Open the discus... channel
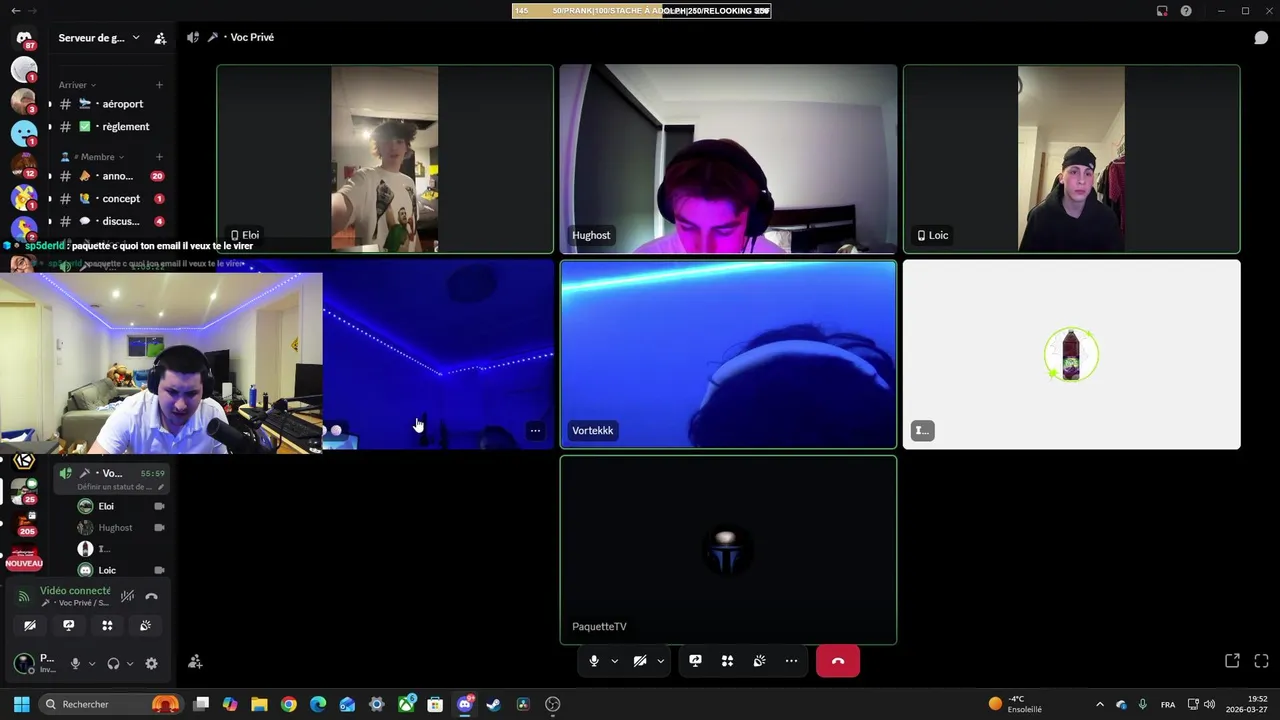 (110, 221)
